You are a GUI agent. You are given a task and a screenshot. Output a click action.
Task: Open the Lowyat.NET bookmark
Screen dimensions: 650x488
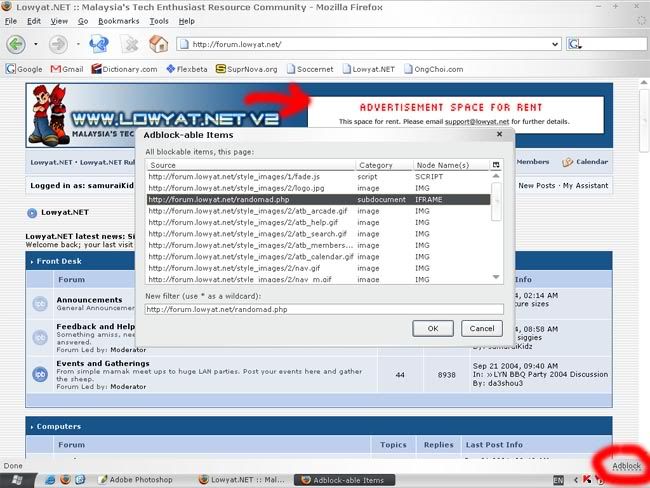pyautogui.click(x=369, y=69)
